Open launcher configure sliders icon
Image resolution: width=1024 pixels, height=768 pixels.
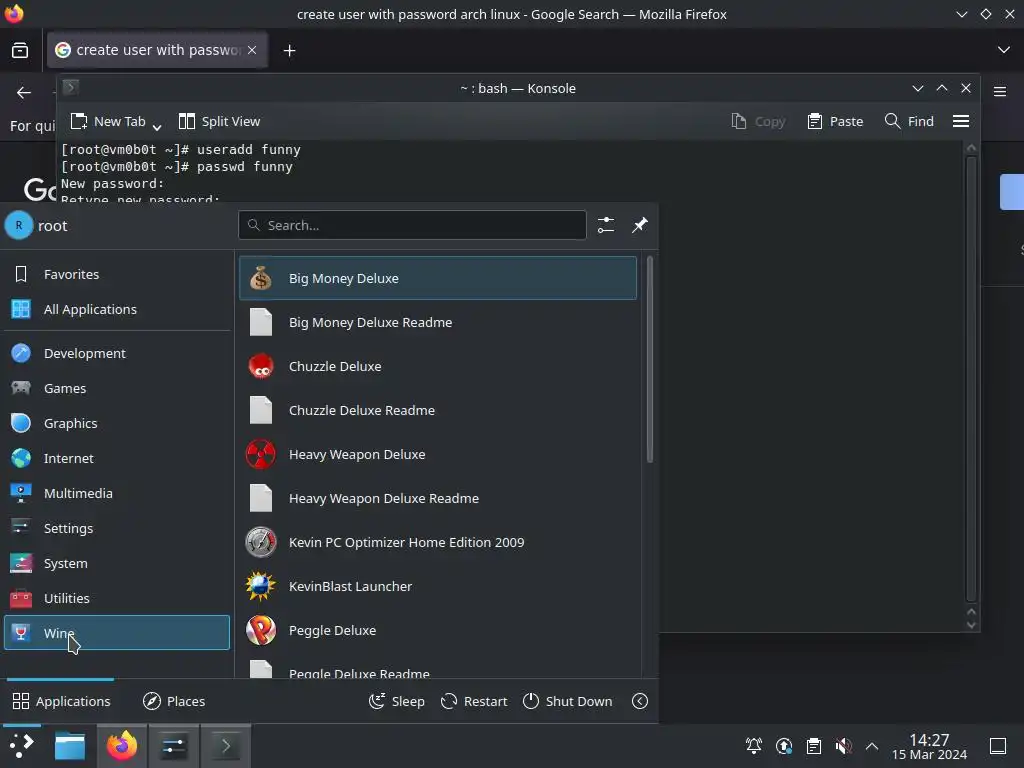(x=606, y=225)
